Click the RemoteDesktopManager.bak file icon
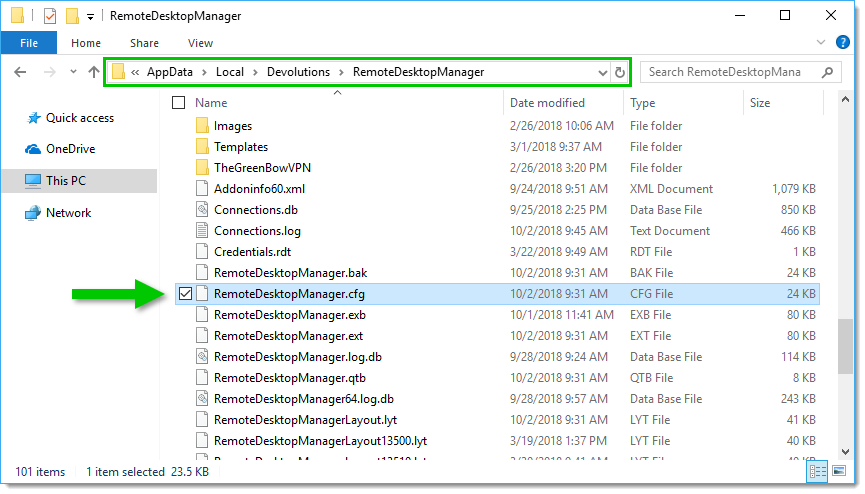 pyautogui.click(x=202, y=272)
